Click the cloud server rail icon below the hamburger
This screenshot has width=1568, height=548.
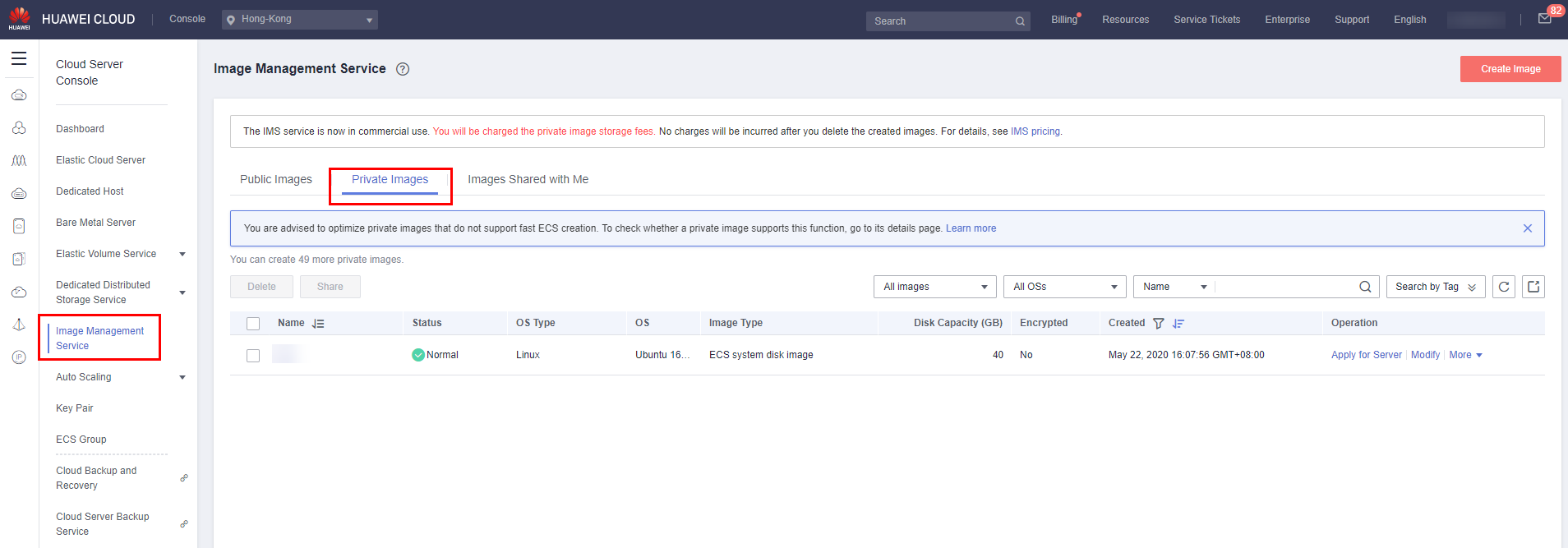[x=19, y=95]
